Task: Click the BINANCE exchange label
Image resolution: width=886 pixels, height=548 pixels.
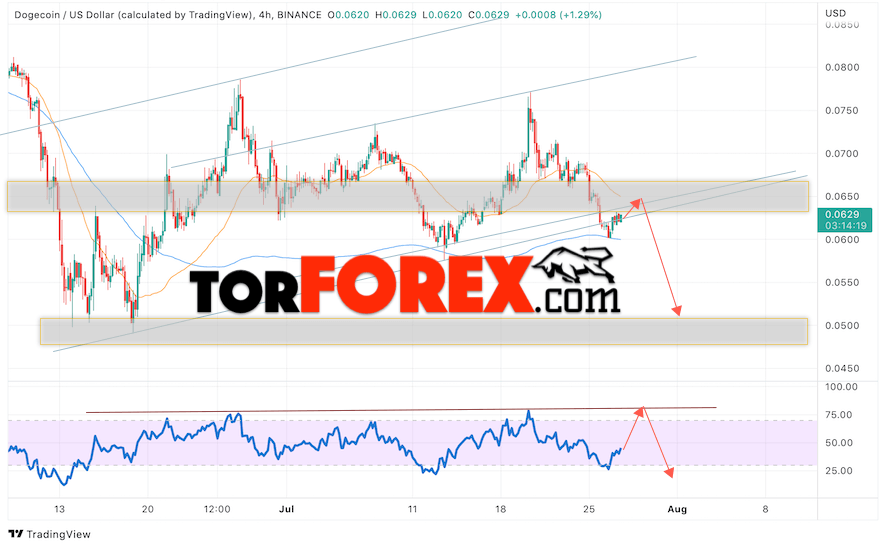Action: 299,15
